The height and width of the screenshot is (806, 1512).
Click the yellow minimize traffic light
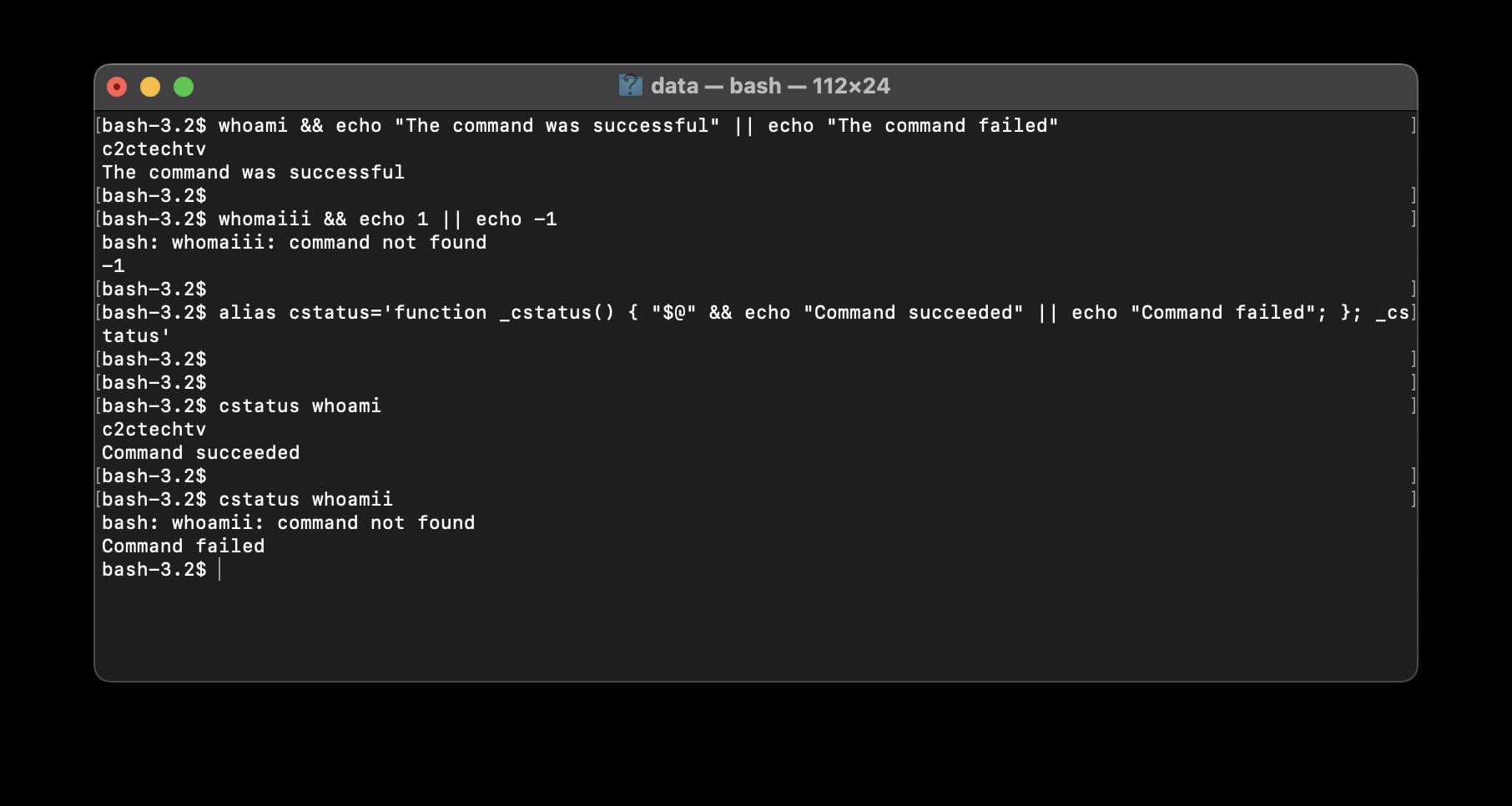pyautogui.click(x=150, y=86)
